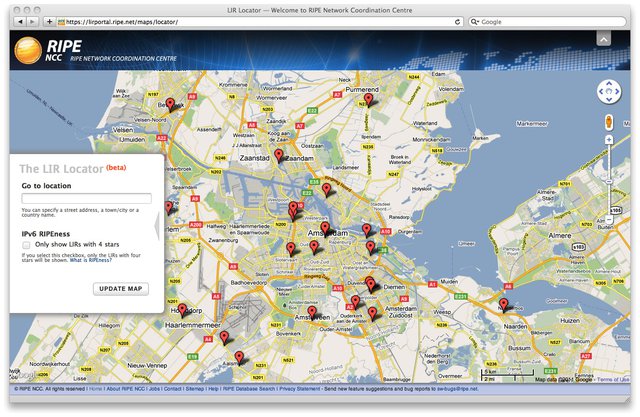
Task: Focus the Go to location field
Action: (x=87, y=198)
